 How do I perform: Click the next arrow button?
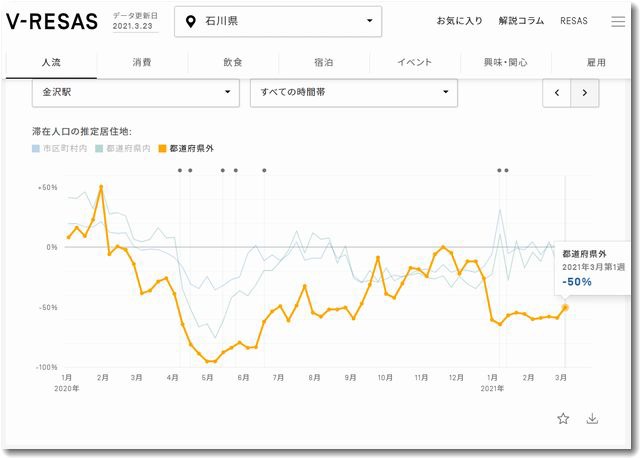585,93
